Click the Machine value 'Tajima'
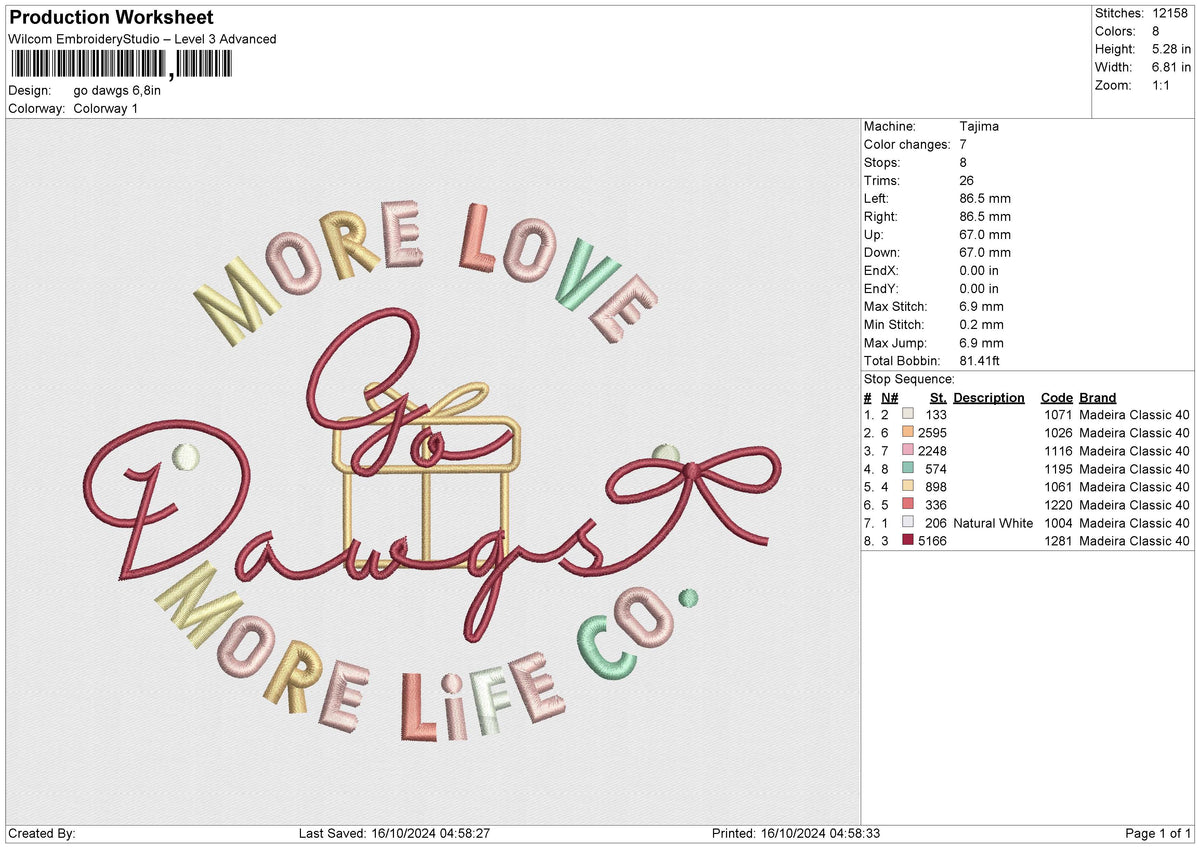 pos(979,126)
